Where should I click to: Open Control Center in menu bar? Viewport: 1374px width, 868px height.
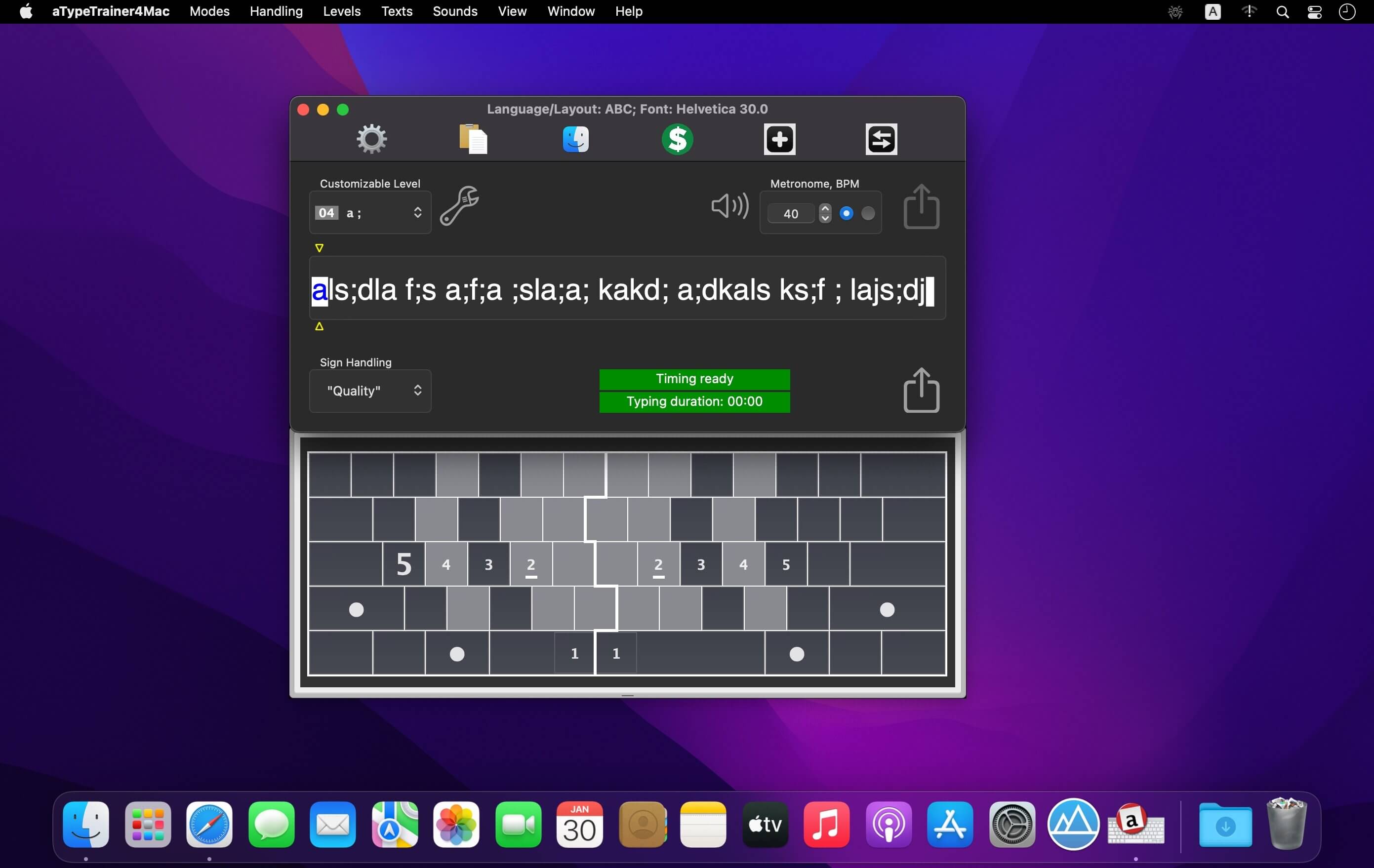coord(1315,12)
